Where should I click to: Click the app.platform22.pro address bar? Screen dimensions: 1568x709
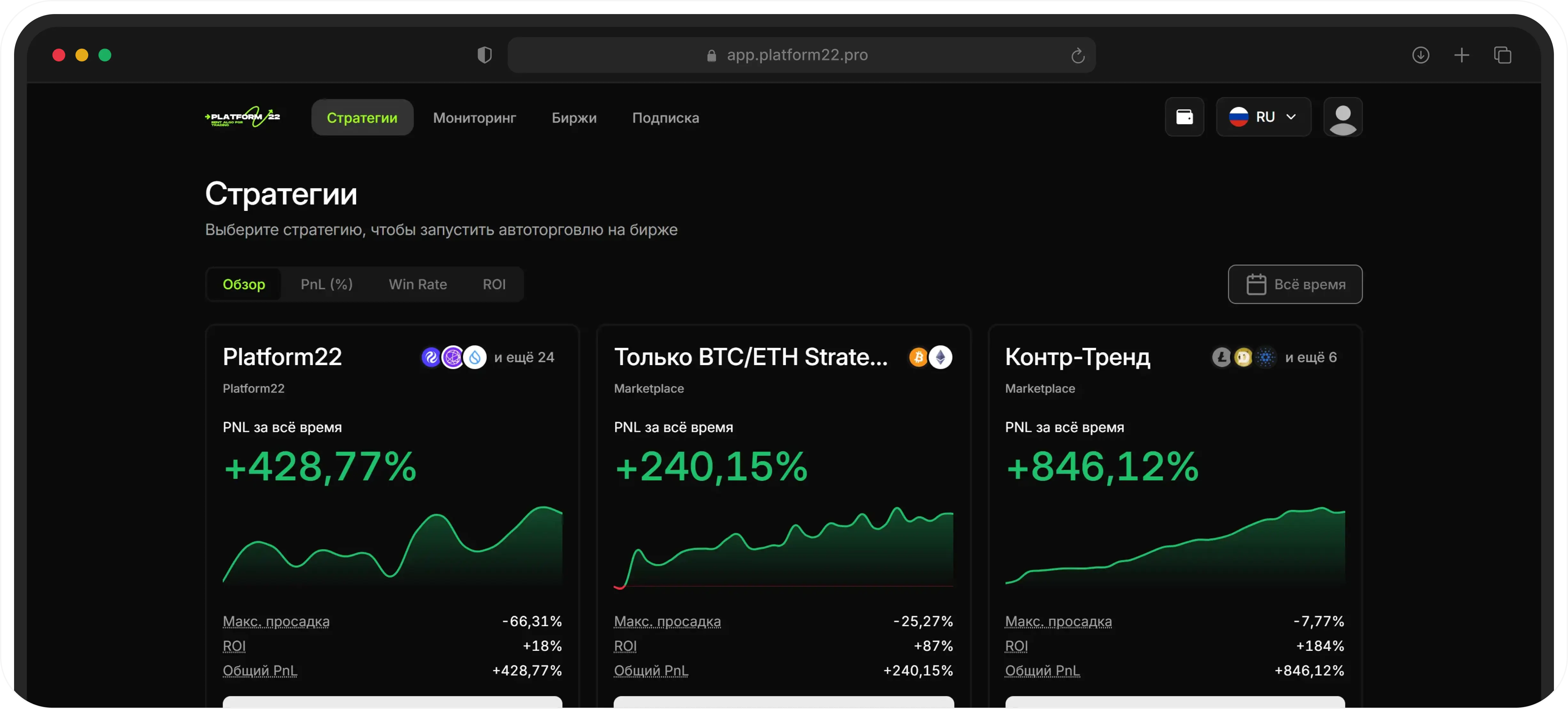801,55
